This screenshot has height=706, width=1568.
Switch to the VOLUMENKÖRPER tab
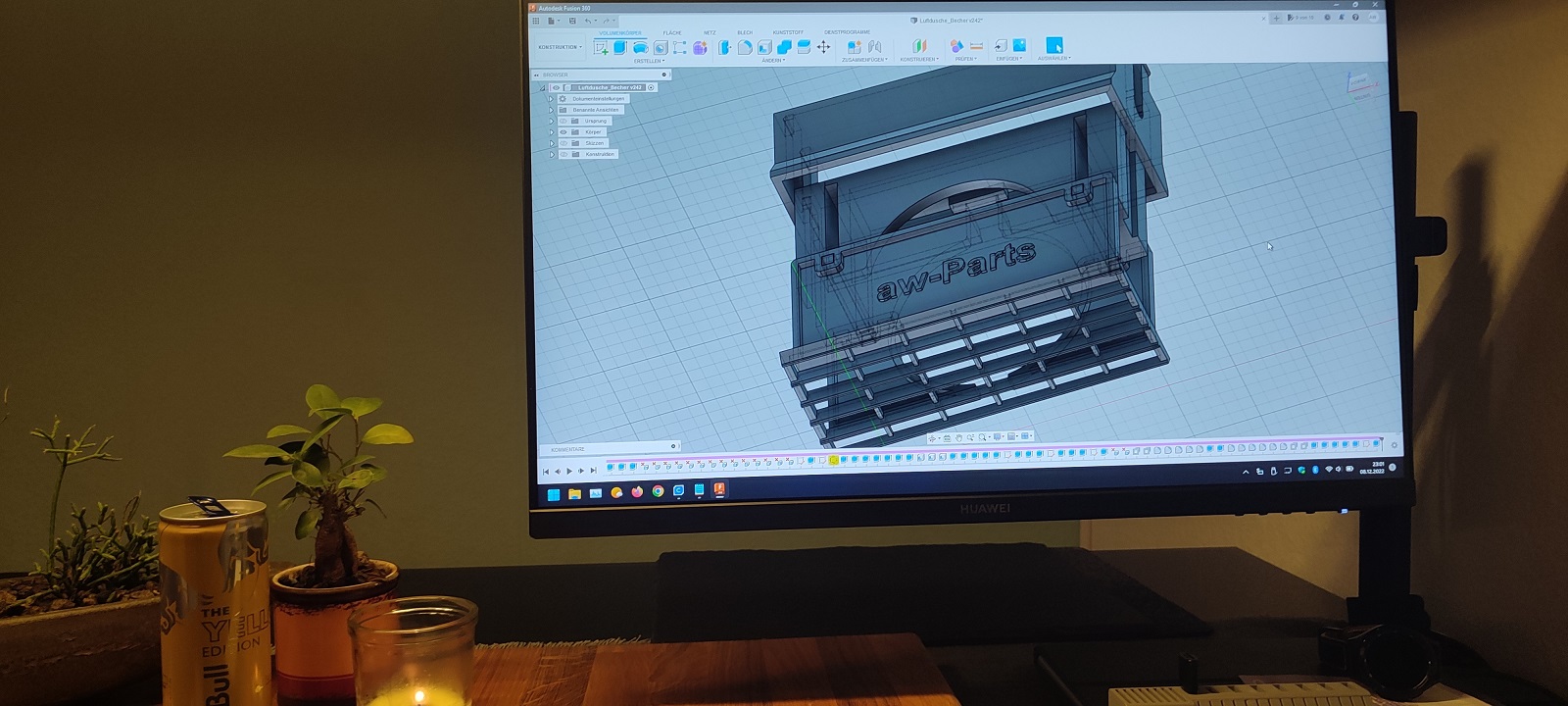pos(620,32)
